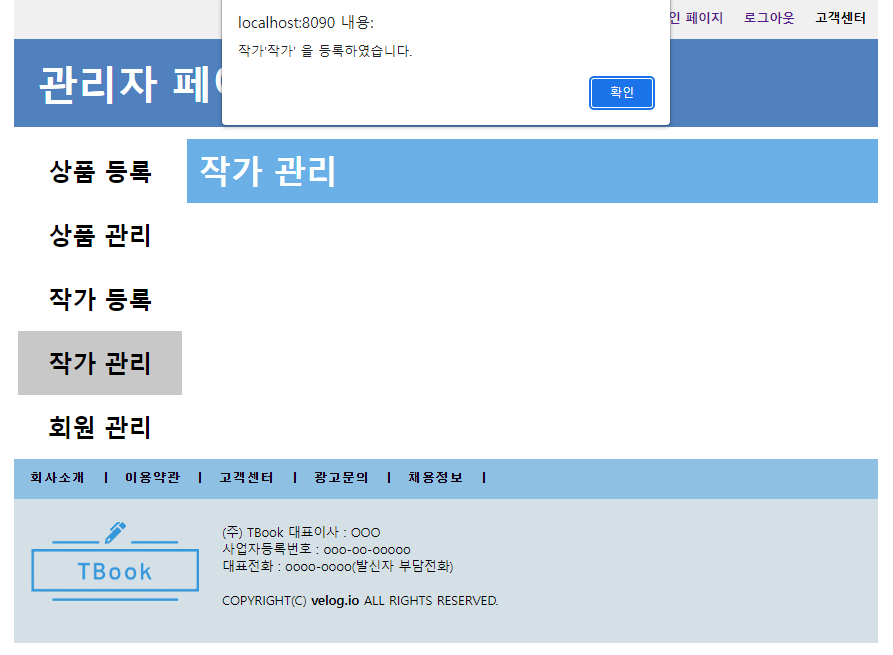Click the 작가 관리 page heading
893x655 pixels.
[268, 171]
